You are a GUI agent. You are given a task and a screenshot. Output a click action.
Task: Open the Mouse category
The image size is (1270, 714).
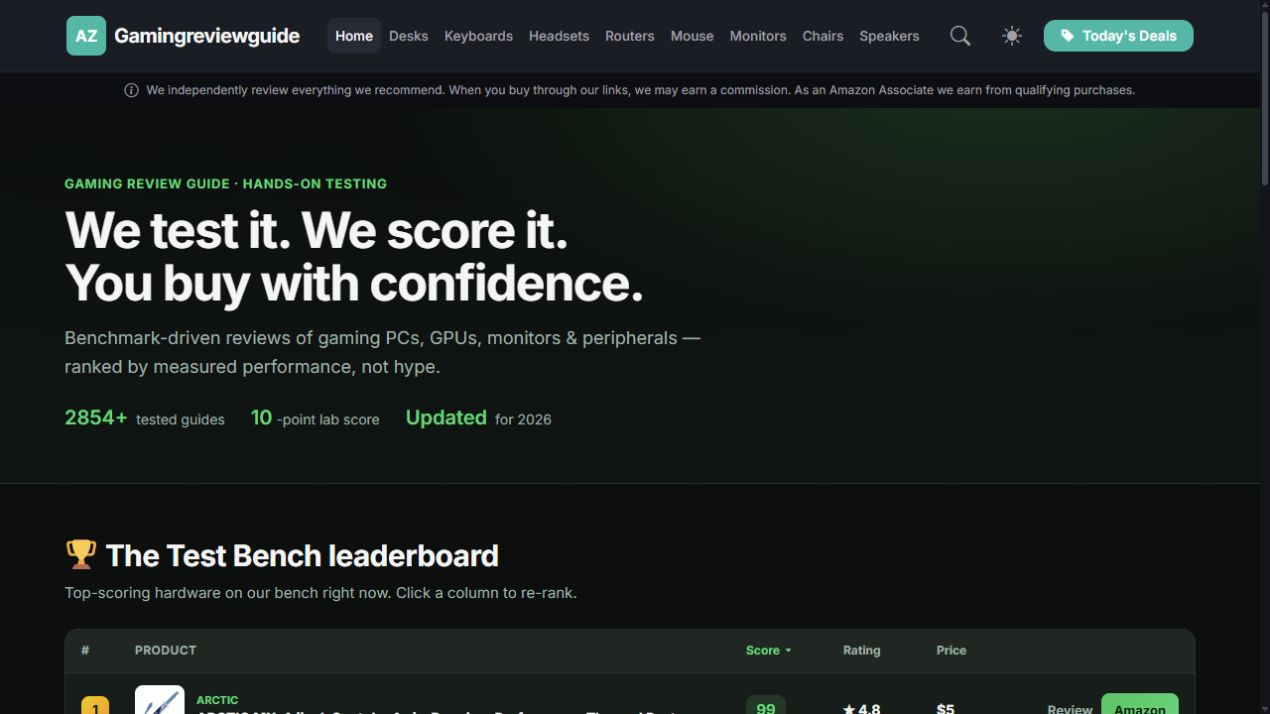pos(692,36)
